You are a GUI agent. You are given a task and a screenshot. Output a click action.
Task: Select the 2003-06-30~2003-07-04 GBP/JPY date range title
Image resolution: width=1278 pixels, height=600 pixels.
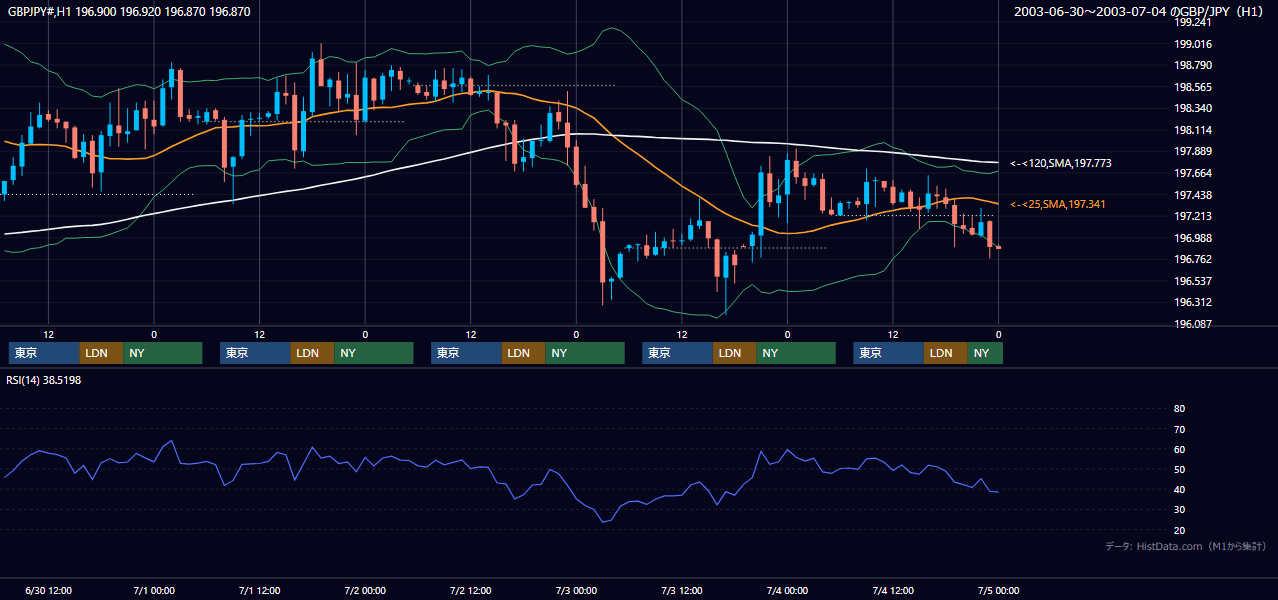1141,12
